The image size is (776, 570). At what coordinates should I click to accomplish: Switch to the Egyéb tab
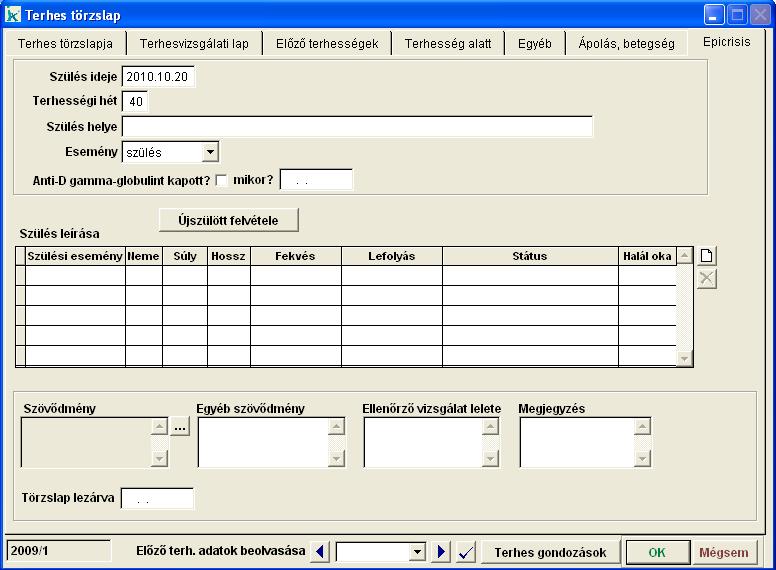click(x=534, y=44)
